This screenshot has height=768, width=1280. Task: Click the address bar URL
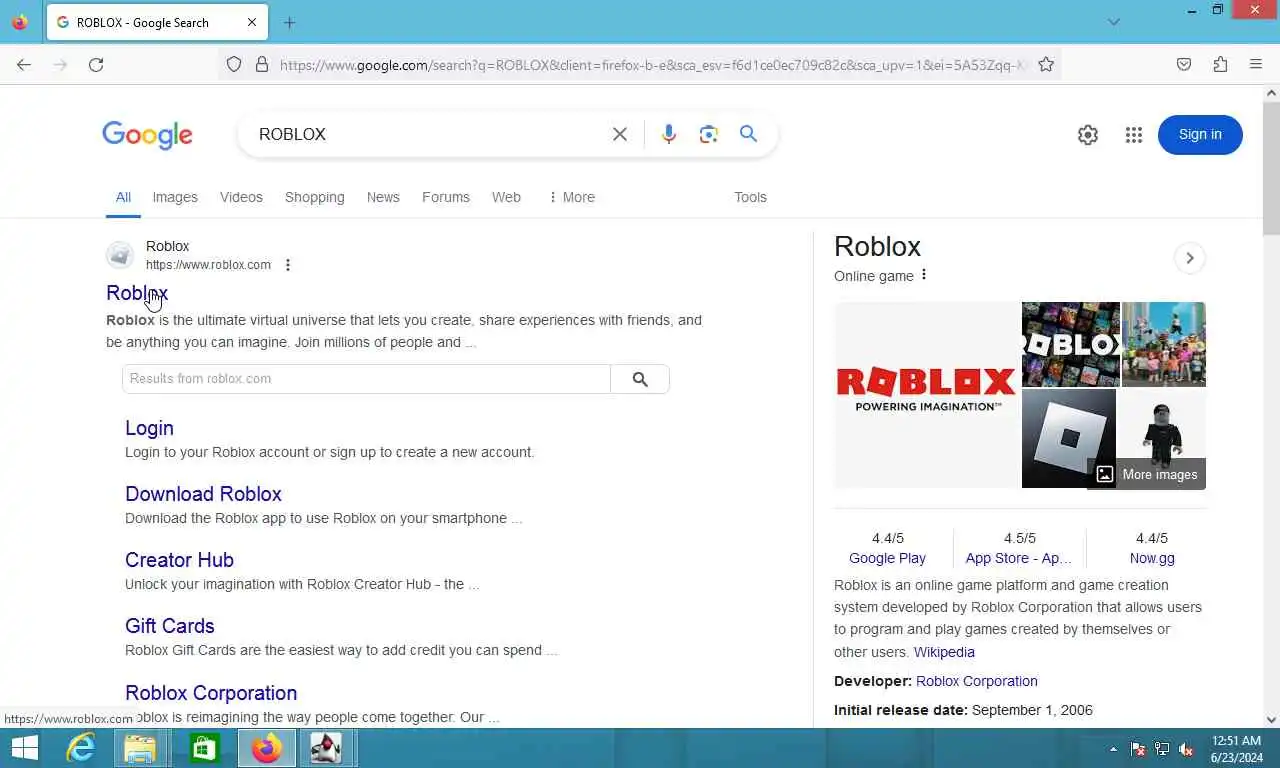click(652, 64)
